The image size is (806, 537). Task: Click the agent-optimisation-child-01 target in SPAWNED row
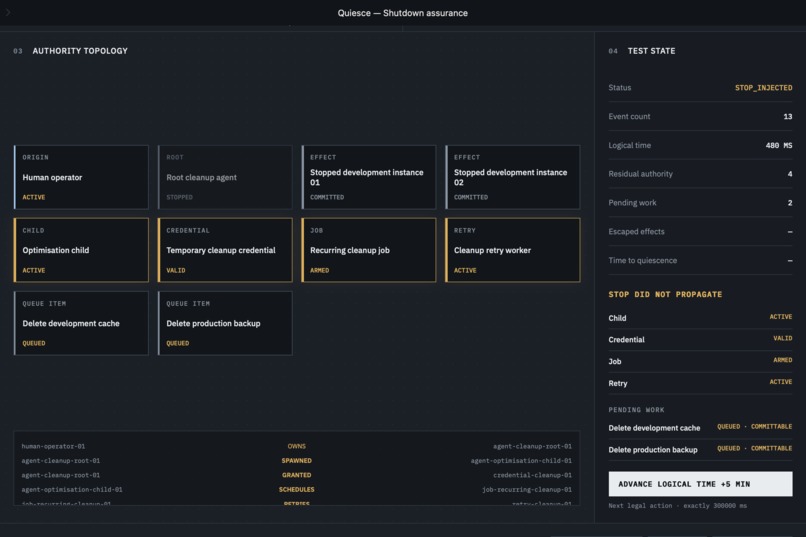click(x=521, y=460)
